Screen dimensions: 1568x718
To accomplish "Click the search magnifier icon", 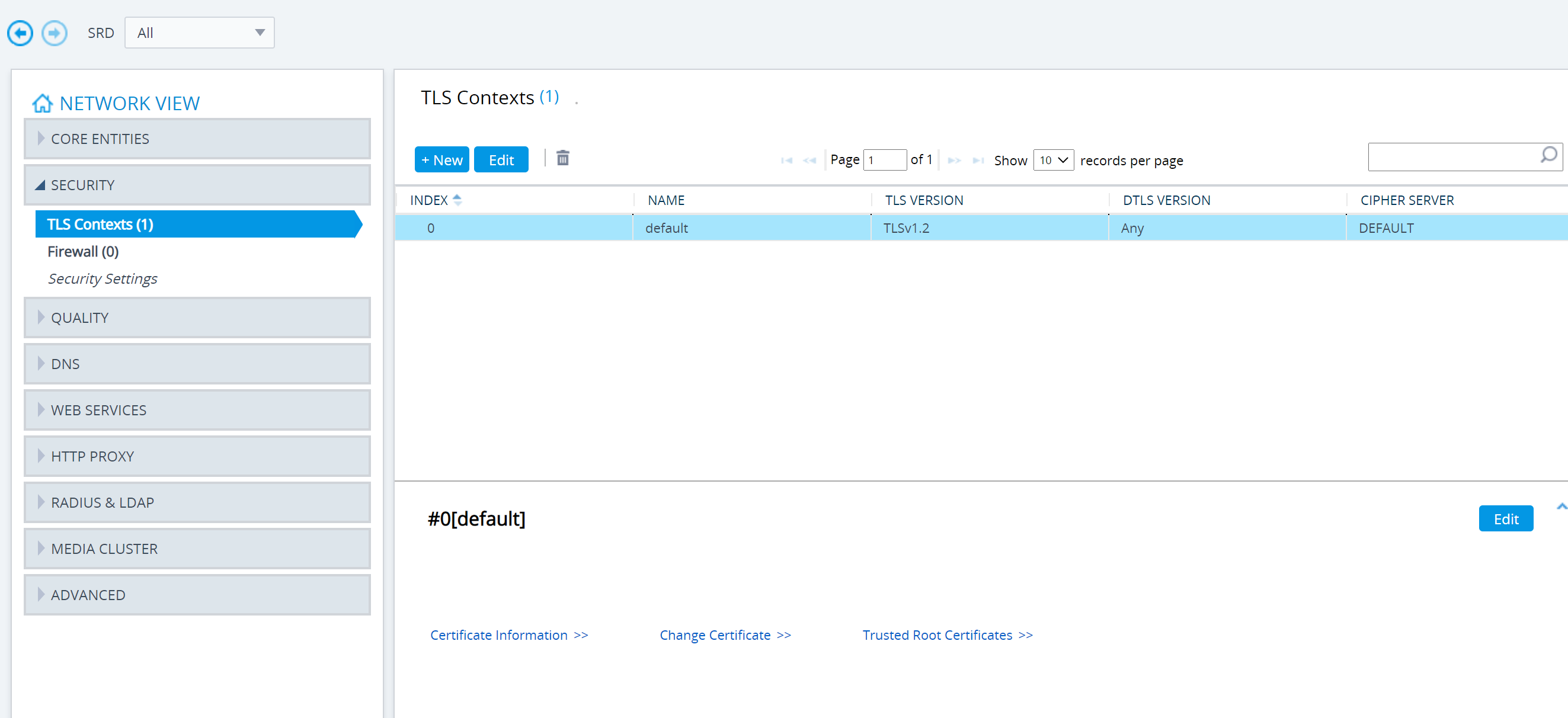I will click(1548, 156).
